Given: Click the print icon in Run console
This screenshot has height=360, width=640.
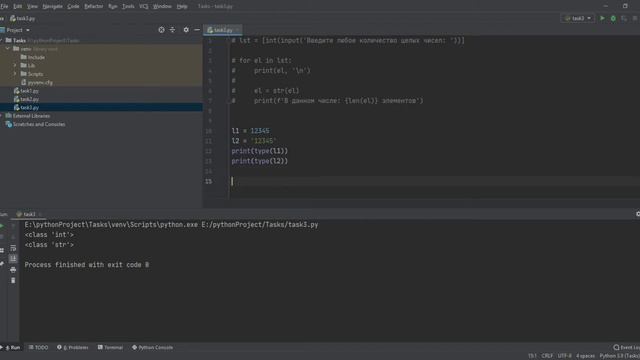Looking at the screenshot, I should click(x=13, y=270).
